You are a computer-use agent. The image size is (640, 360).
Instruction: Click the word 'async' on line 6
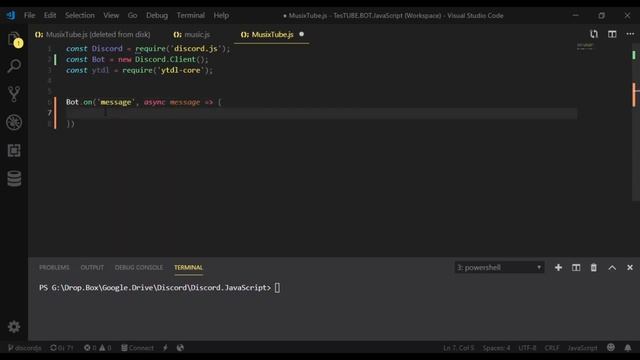[x=154, y=102]
